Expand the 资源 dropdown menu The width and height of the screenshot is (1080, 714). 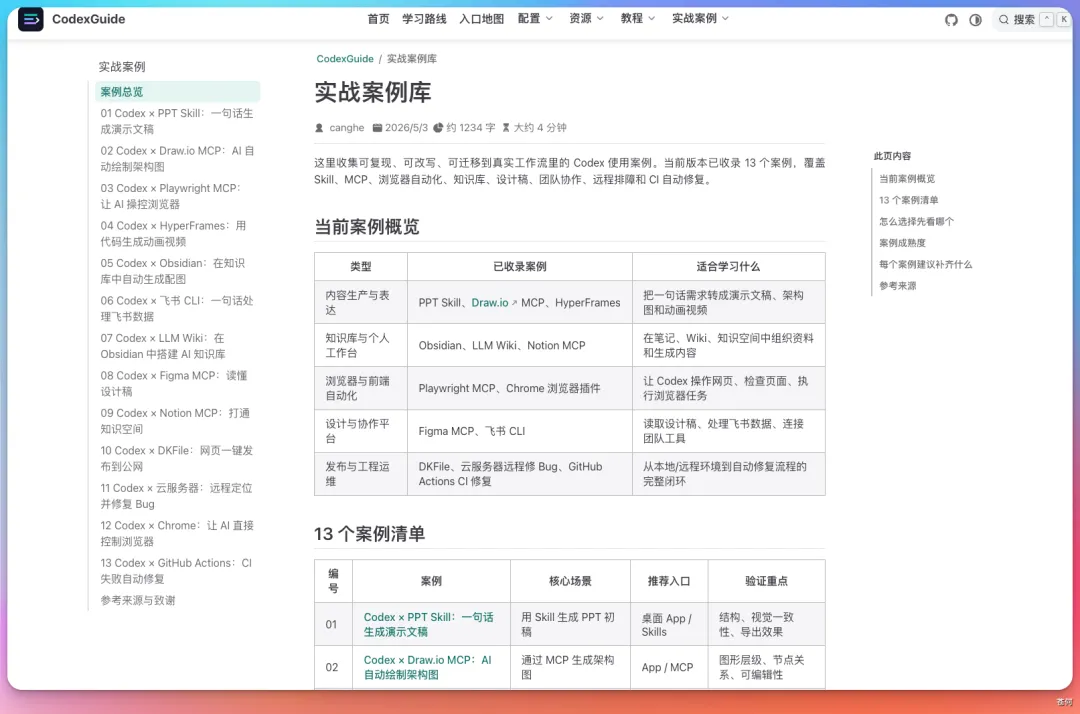point(586,19)
